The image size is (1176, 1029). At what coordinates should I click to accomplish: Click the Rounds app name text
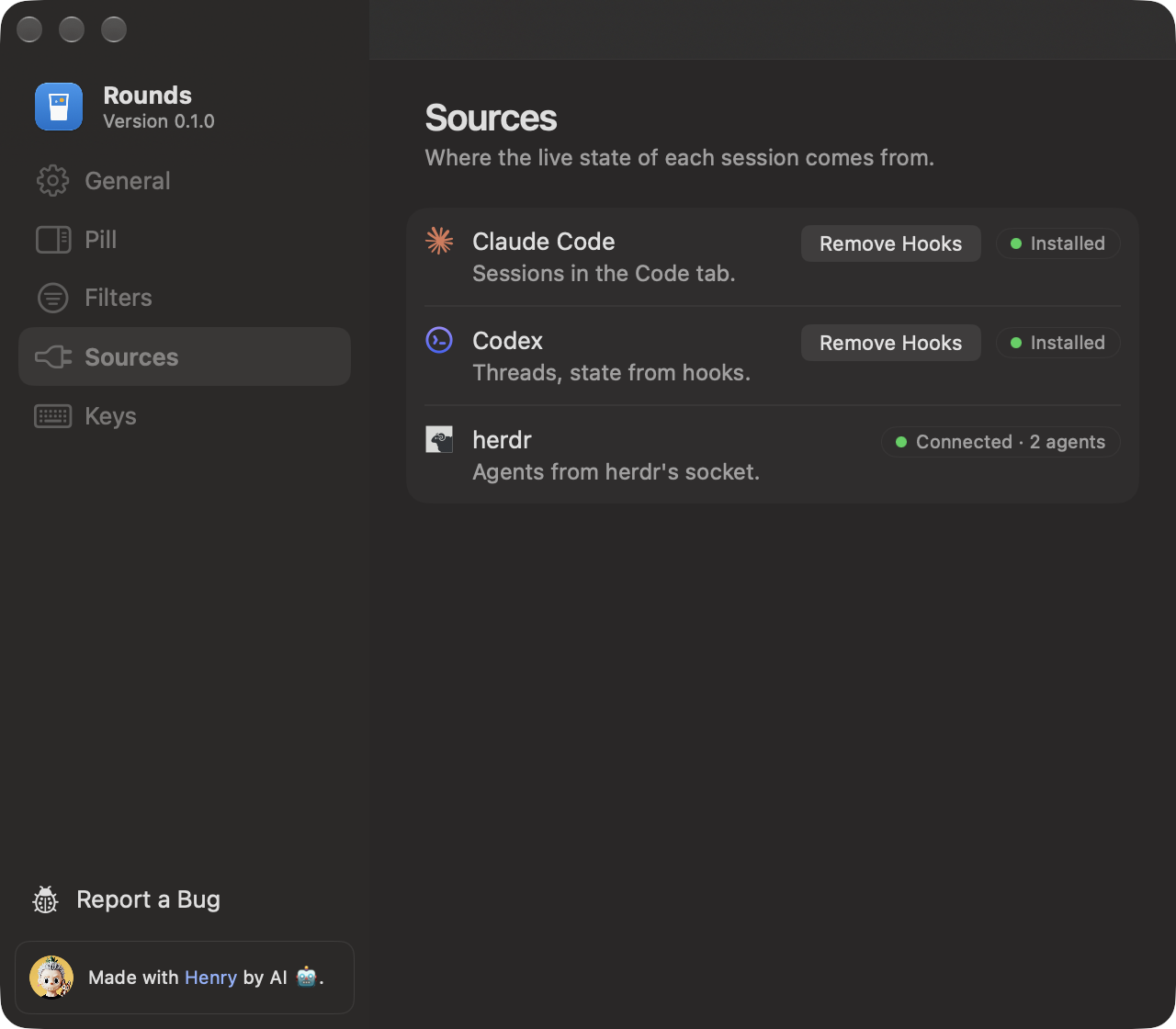(148, 96)
